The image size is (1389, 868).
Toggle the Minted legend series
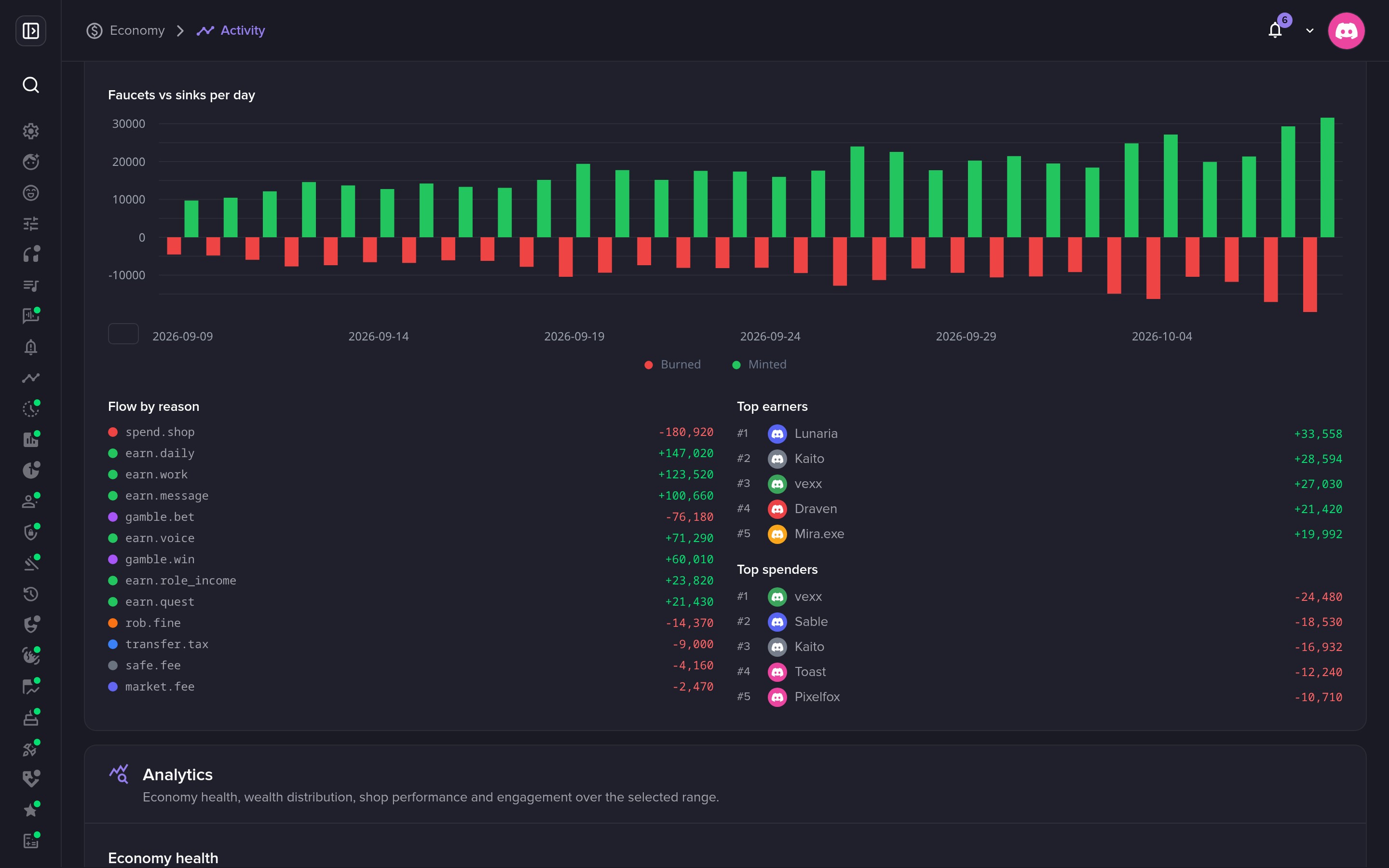pyautogui.click(x=759, y=365)
